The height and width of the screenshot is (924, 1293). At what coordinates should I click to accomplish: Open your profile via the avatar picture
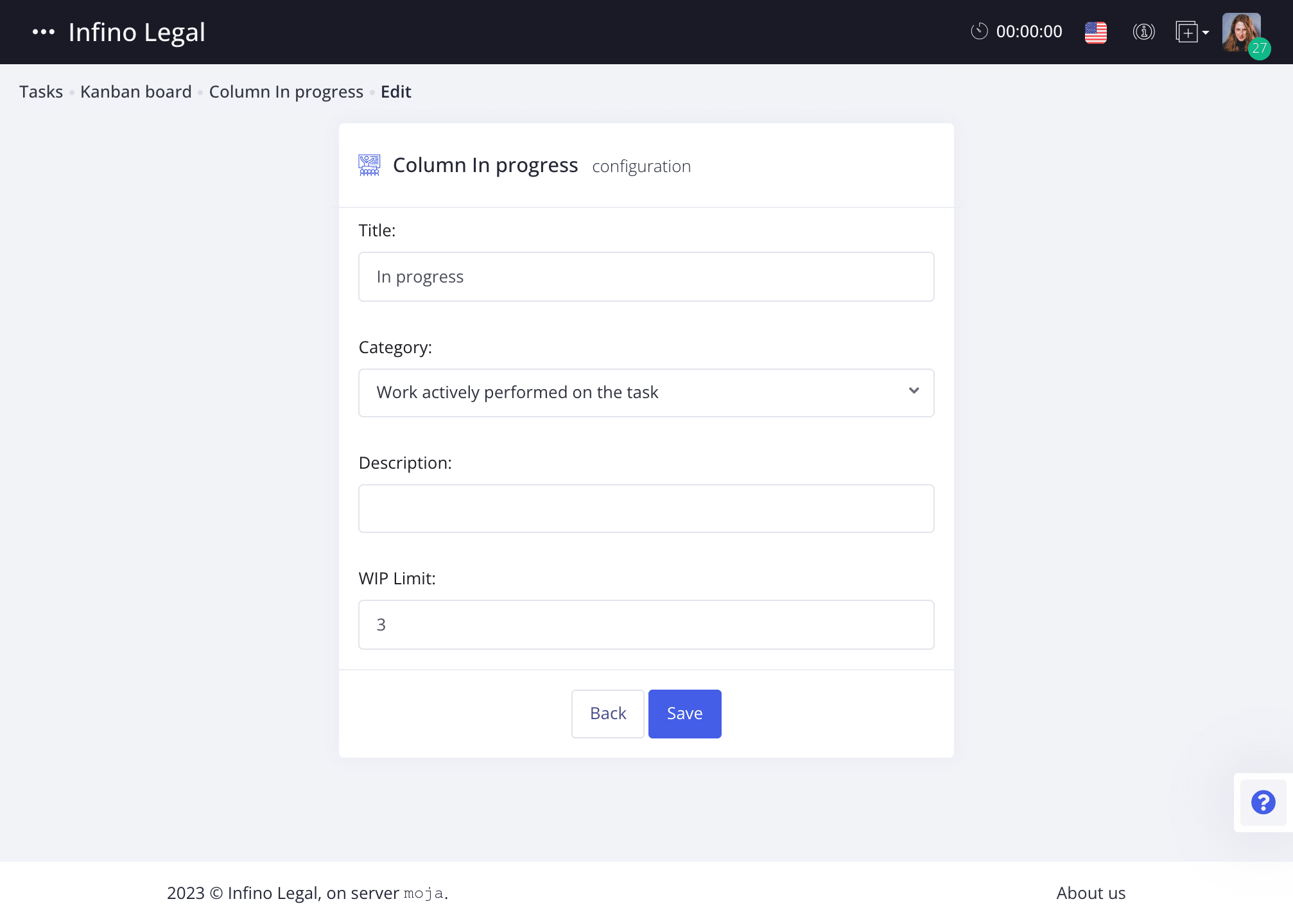[x=1242, y=31]
